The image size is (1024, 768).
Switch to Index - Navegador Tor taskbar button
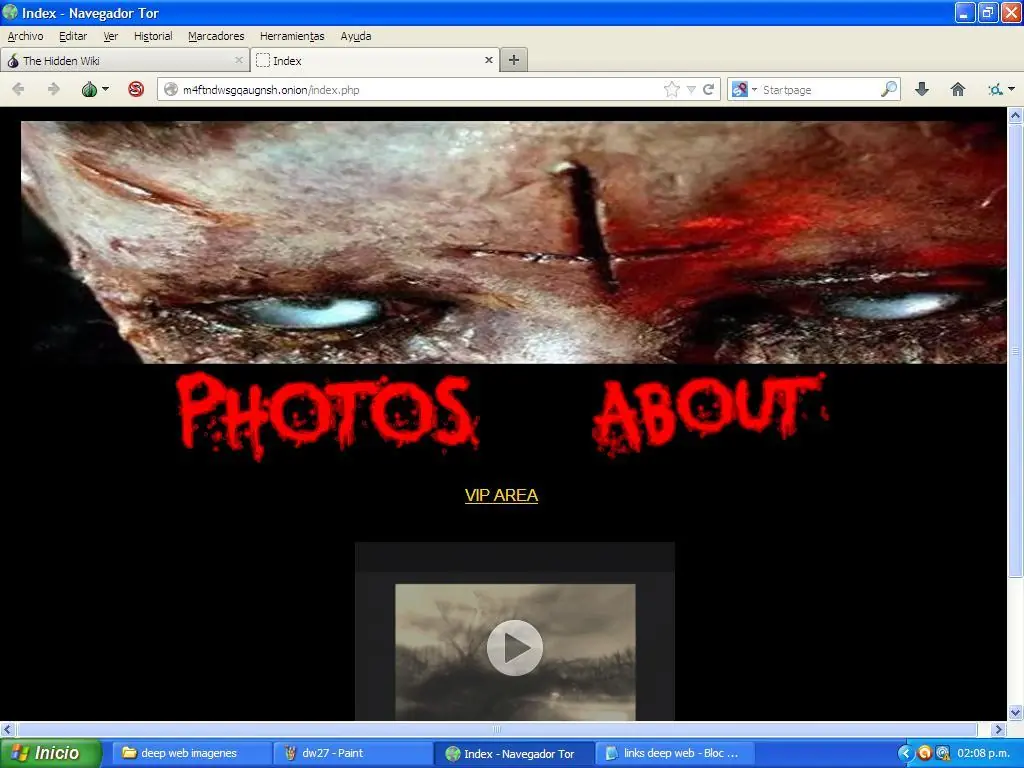coord(515,753)
